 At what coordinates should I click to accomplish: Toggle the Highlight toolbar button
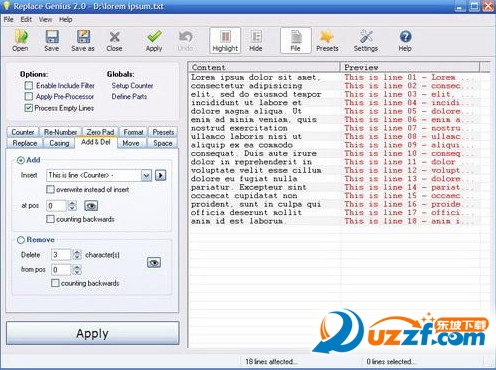click(x=225, y=40)
